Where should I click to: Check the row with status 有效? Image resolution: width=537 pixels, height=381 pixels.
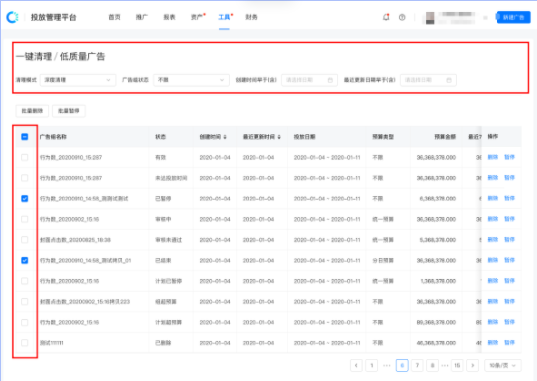coord(25,157)
